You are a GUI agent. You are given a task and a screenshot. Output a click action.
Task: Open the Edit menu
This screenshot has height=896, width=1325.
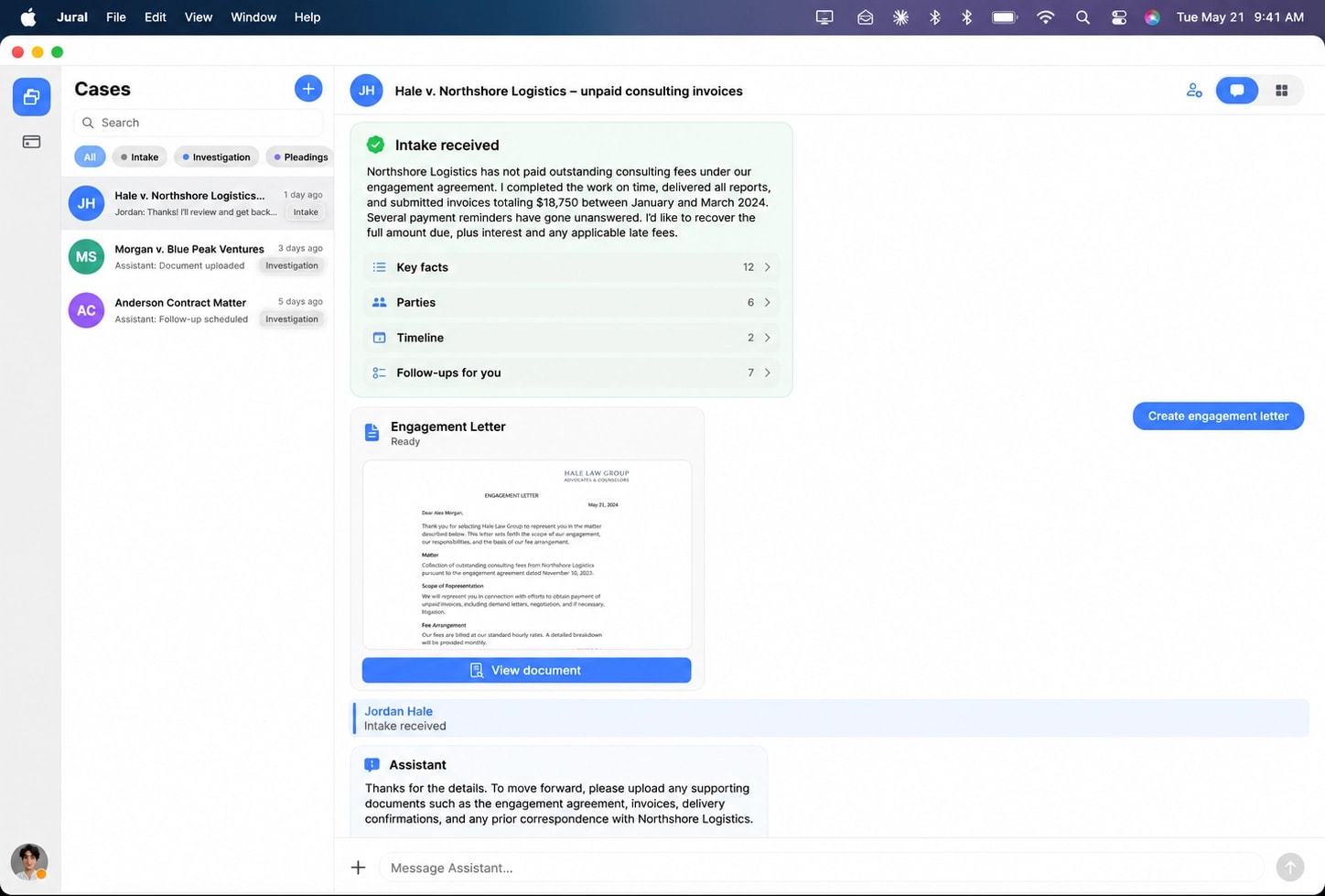click(156, 17)
